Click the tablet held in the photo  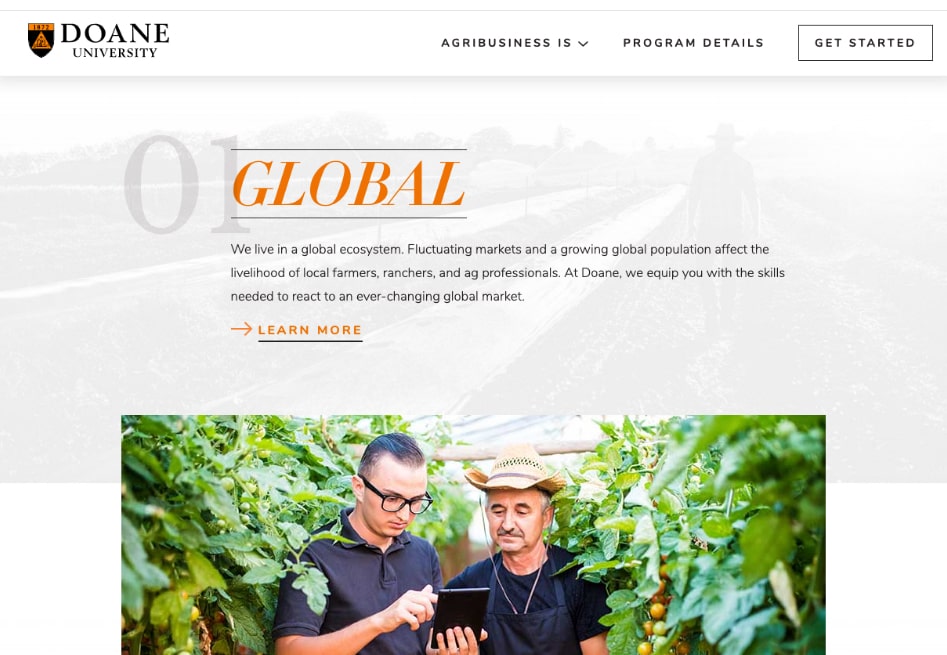[x=460, y=616]
